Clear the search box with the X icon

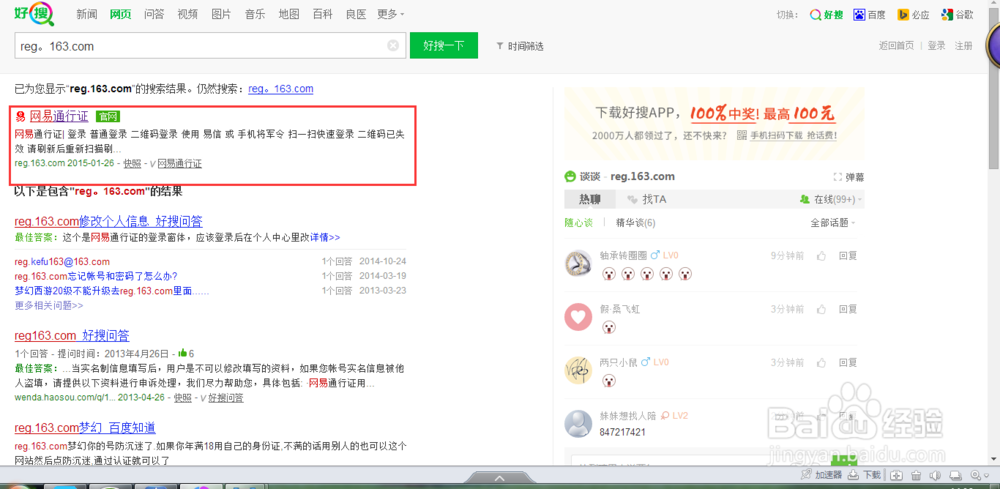point(393,46)
